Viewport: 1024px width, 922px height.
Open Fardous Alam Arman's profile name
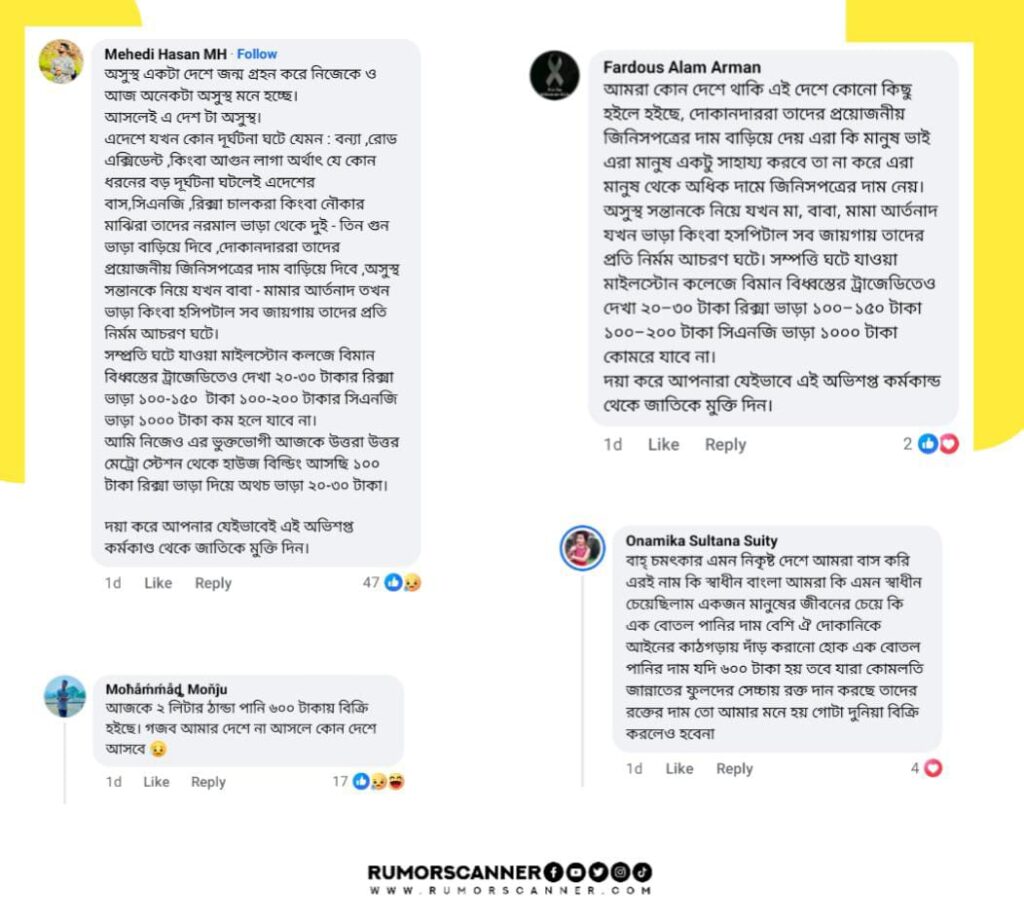click(x=682, y=67)
